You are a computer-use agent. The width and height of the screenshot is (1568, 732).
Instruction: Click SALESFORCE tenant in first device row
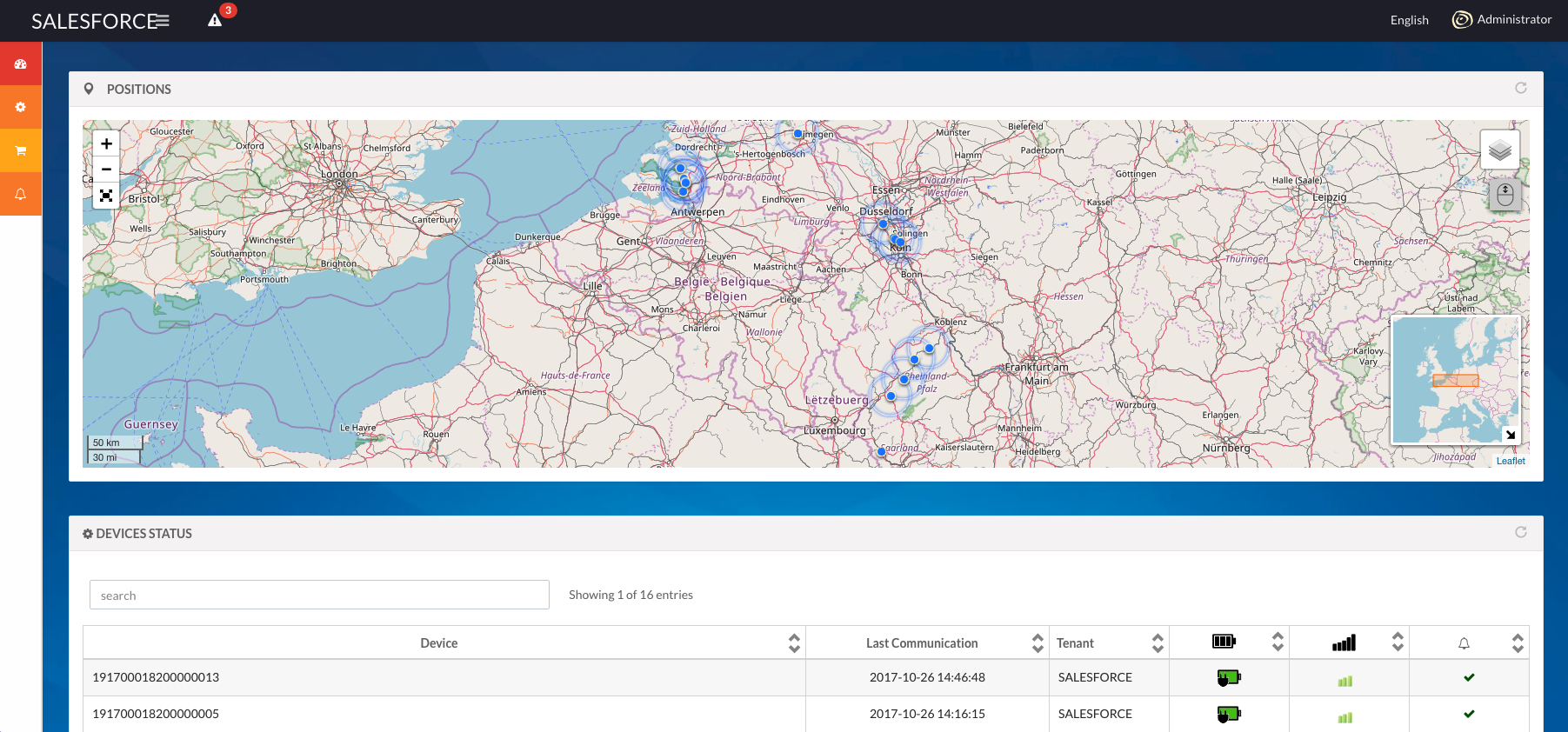(1095, 677)
